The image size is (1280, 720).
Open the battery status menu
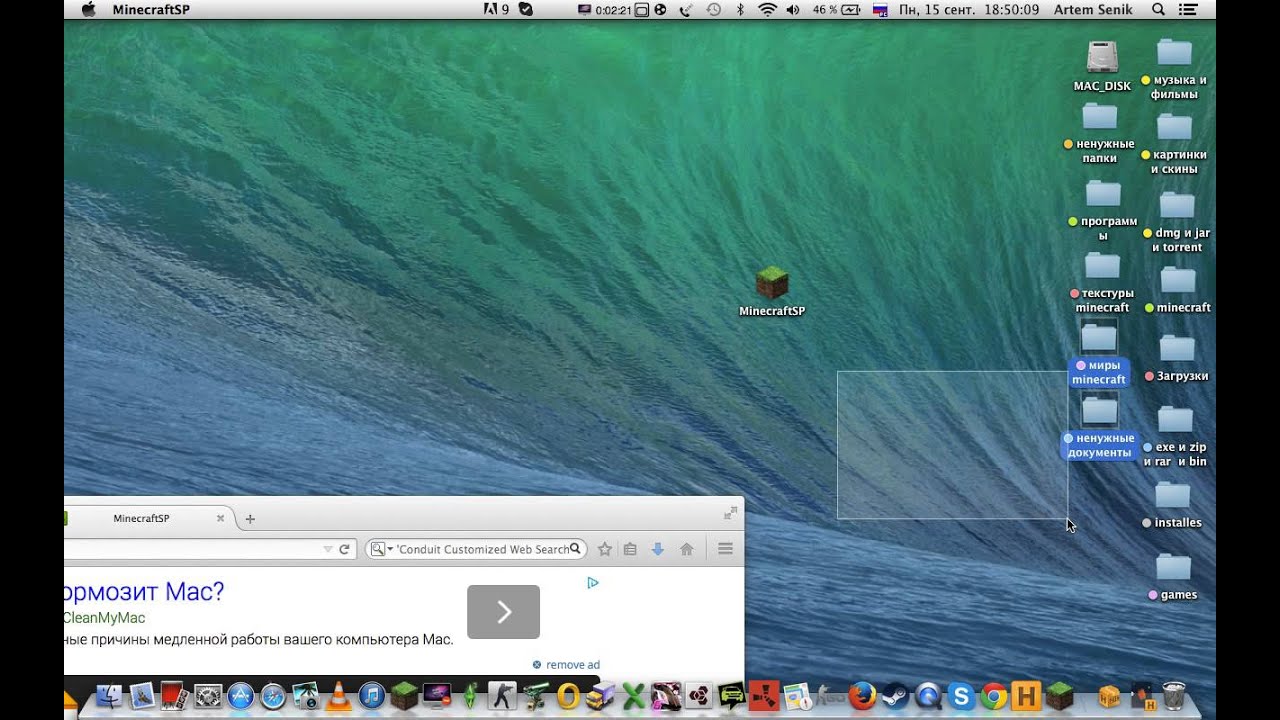(838, 10)
